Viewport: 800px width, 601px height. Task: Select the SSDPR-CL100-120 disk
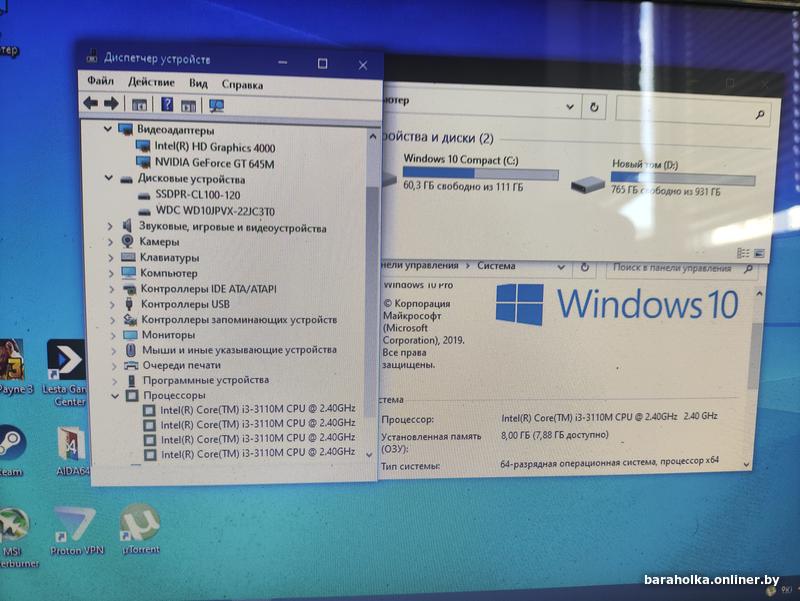[197, 195]
